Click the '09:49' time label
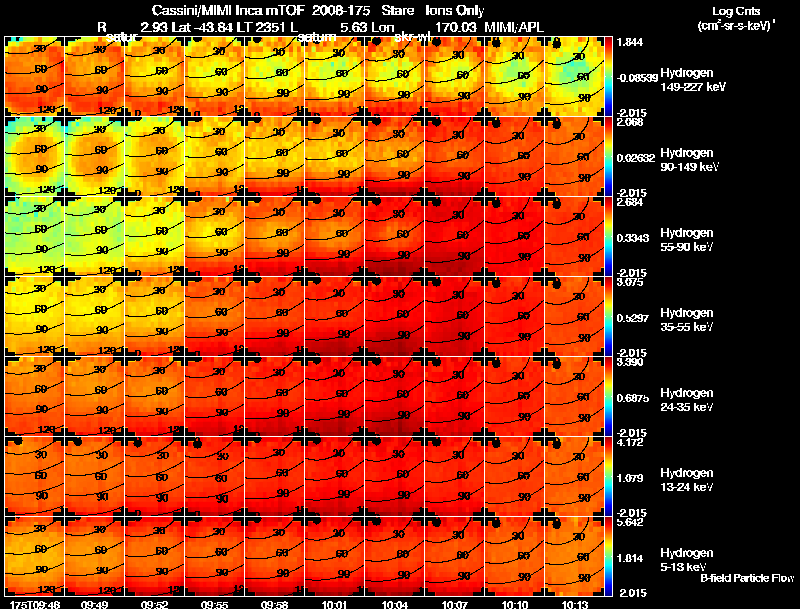The width and height of the screenshot is (800, 609). point(94,604)
